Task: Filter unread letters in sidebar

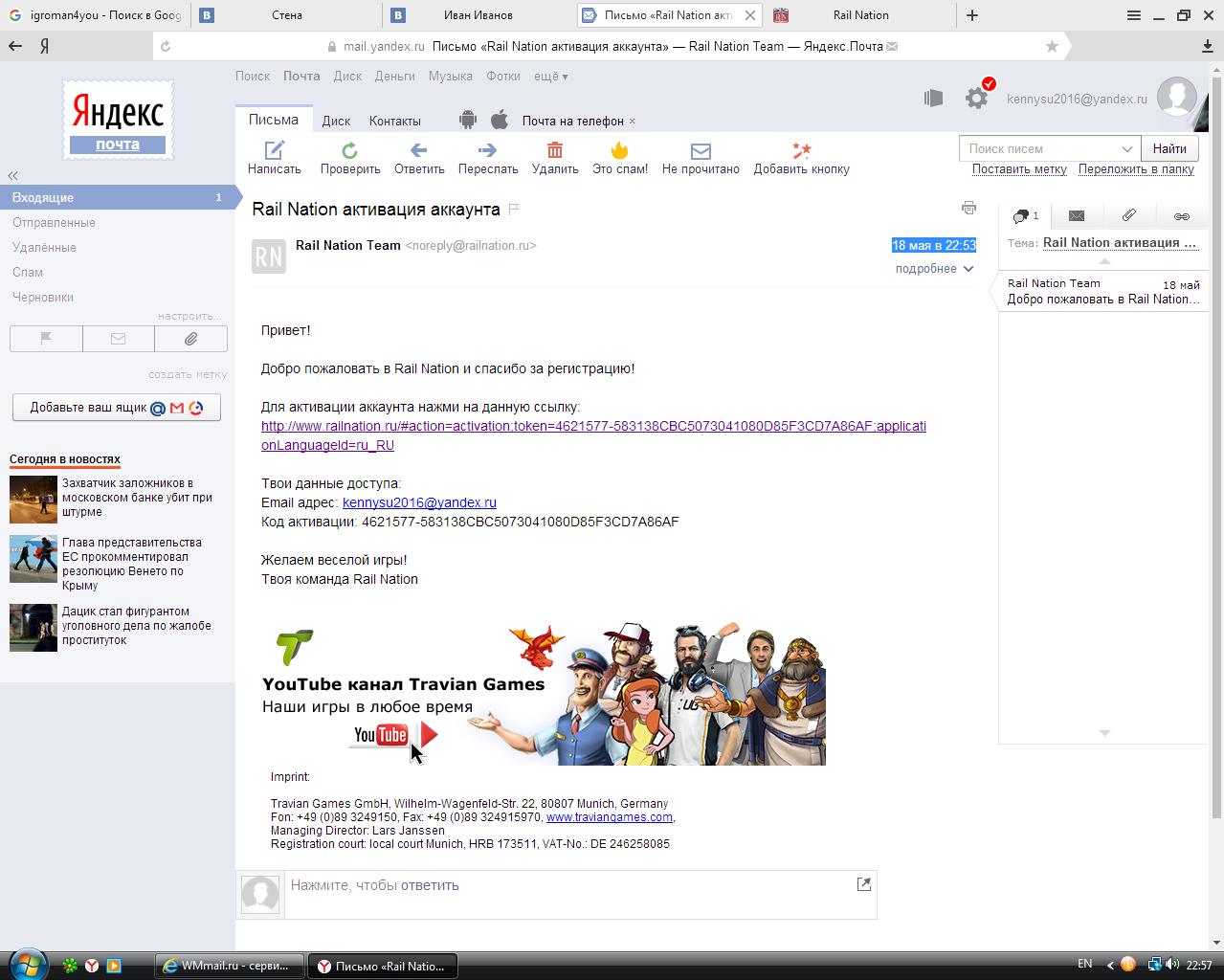Action: pyautogui.click(x=119, y=339)
